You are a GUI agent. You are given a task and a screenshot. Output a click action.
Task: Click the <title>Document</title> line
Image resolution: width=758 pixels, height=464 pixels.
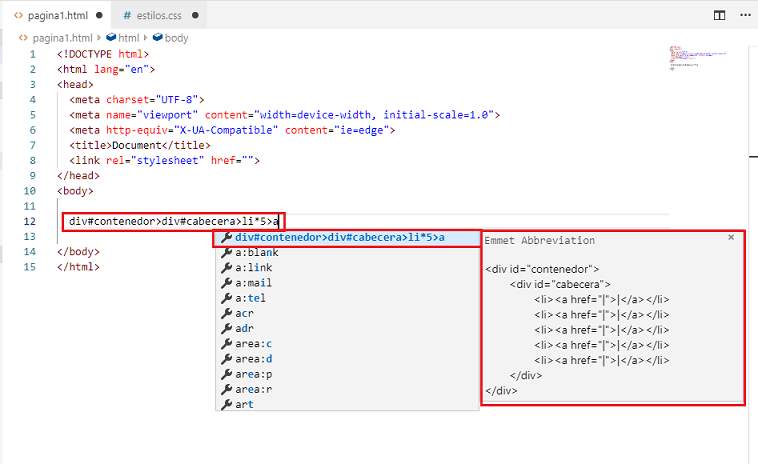point(140,145)
